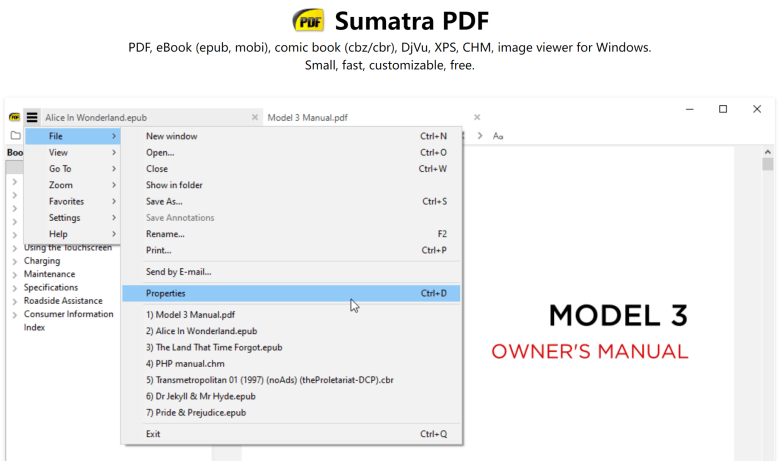Choose Exit from File menu
This screenshot has height=461, width=780.
(x=292, y=434)
